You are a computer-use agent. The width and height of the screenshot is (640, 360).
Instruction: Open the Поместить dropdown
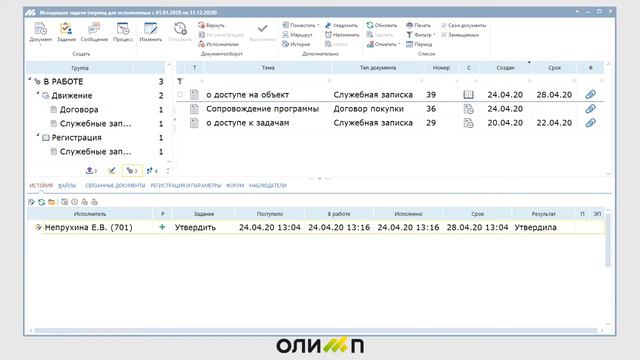[x=301, y=25]
